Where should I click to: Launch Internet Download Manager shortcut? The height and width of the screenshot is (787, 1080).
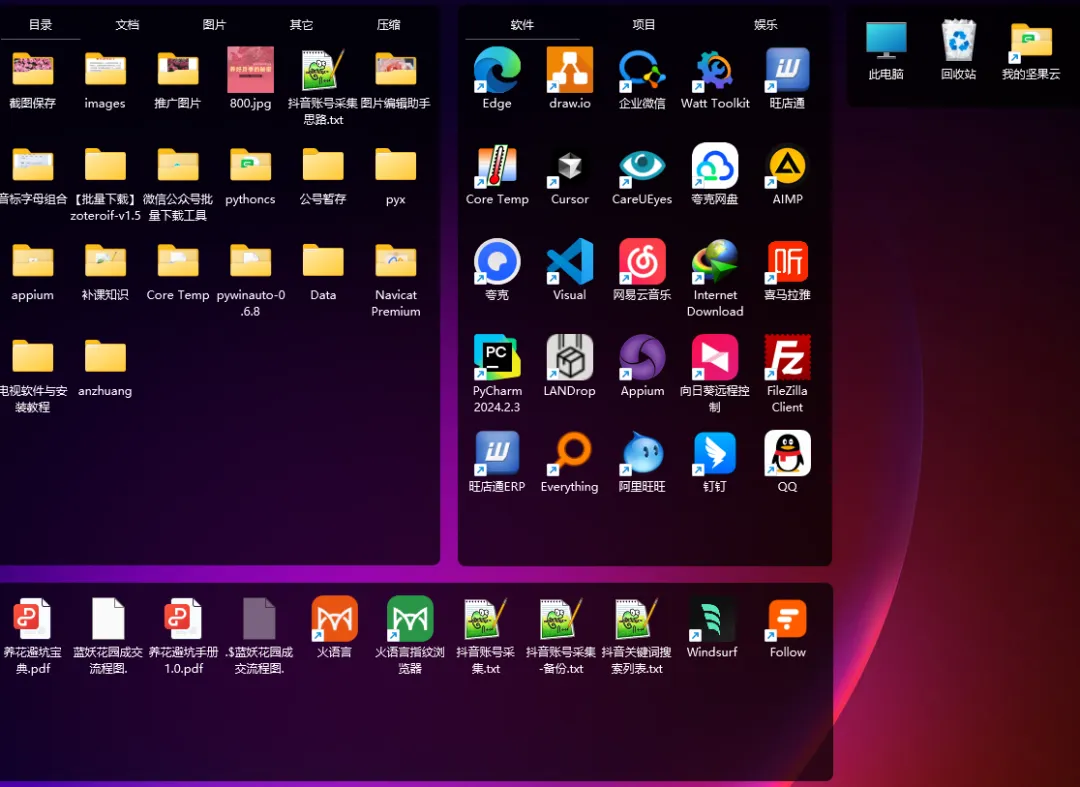715,261
